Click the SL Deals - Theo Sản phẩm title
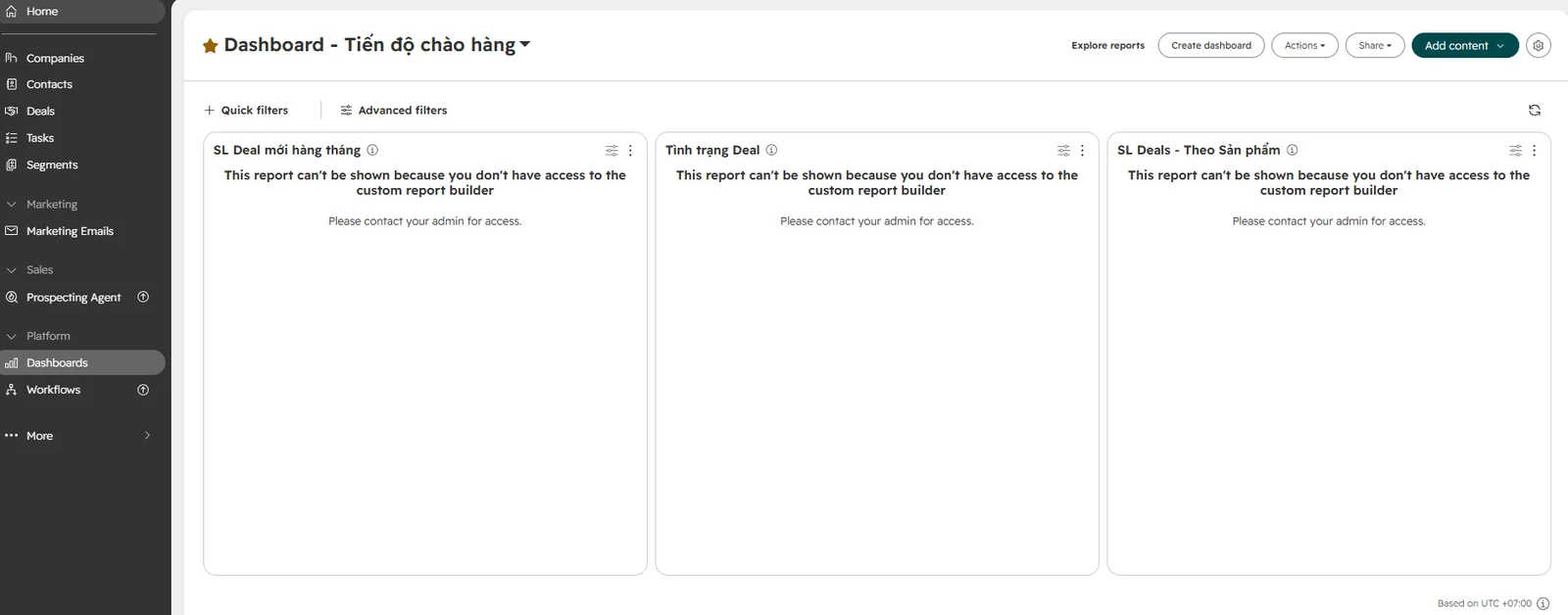1568x615 pixels. coord(1199,150)
